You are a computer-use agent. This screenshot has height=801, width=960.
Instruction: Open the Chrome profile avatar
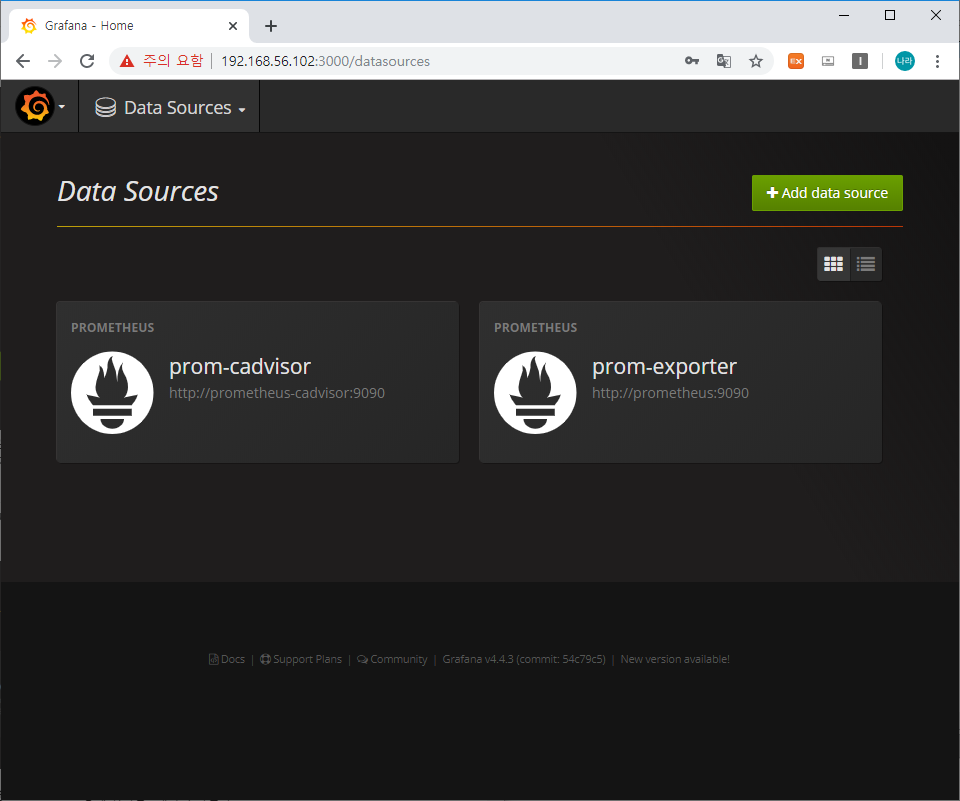coord(904,61)
